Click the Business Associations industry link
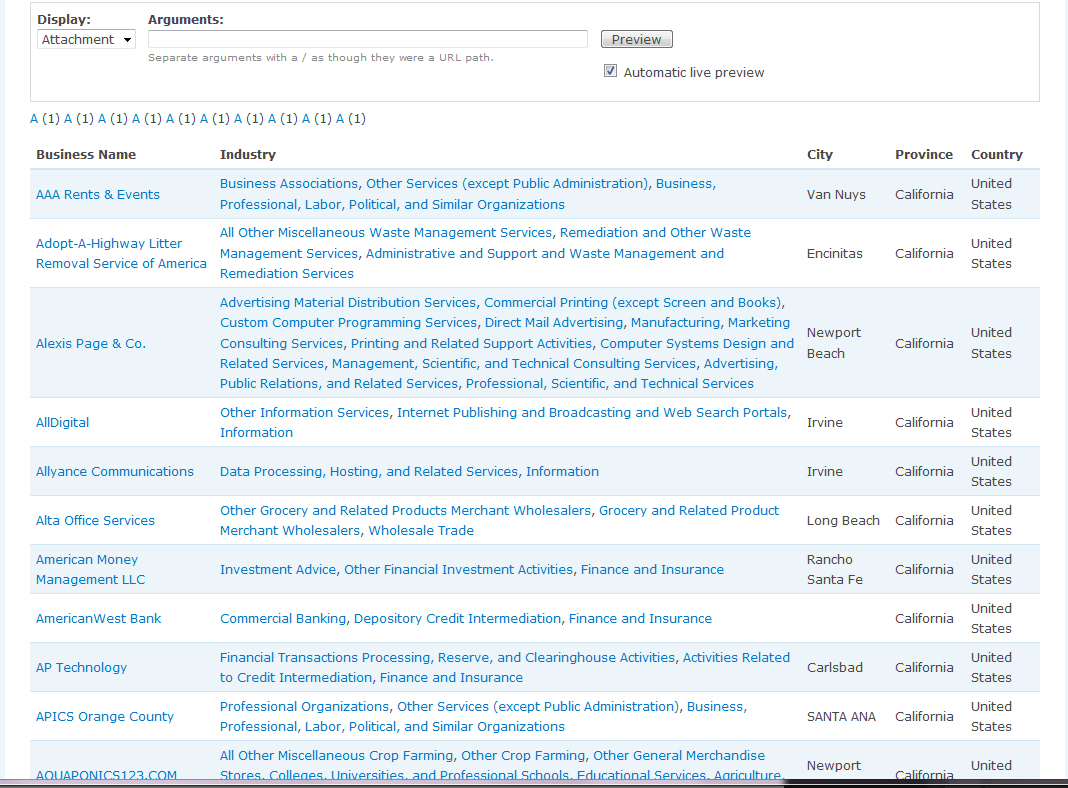Screen dimensions: 1068x788 288,184
